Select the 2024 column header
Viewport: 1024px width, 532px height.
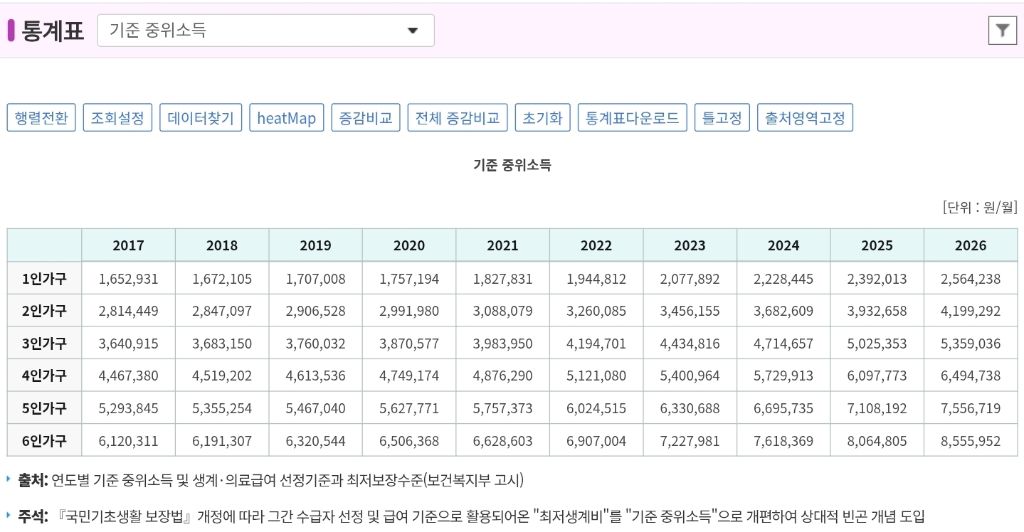coord(783,245)
